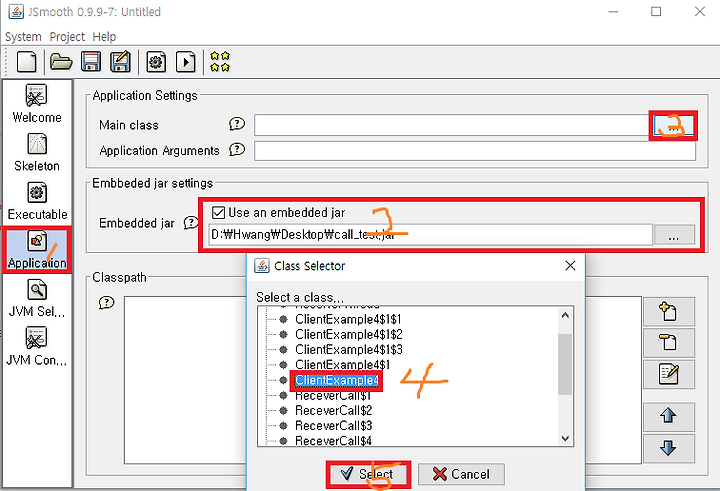Click the four stars toolbar icon
Screen dimensions: 720x491
pyautogui.click(x=220, y=62)
